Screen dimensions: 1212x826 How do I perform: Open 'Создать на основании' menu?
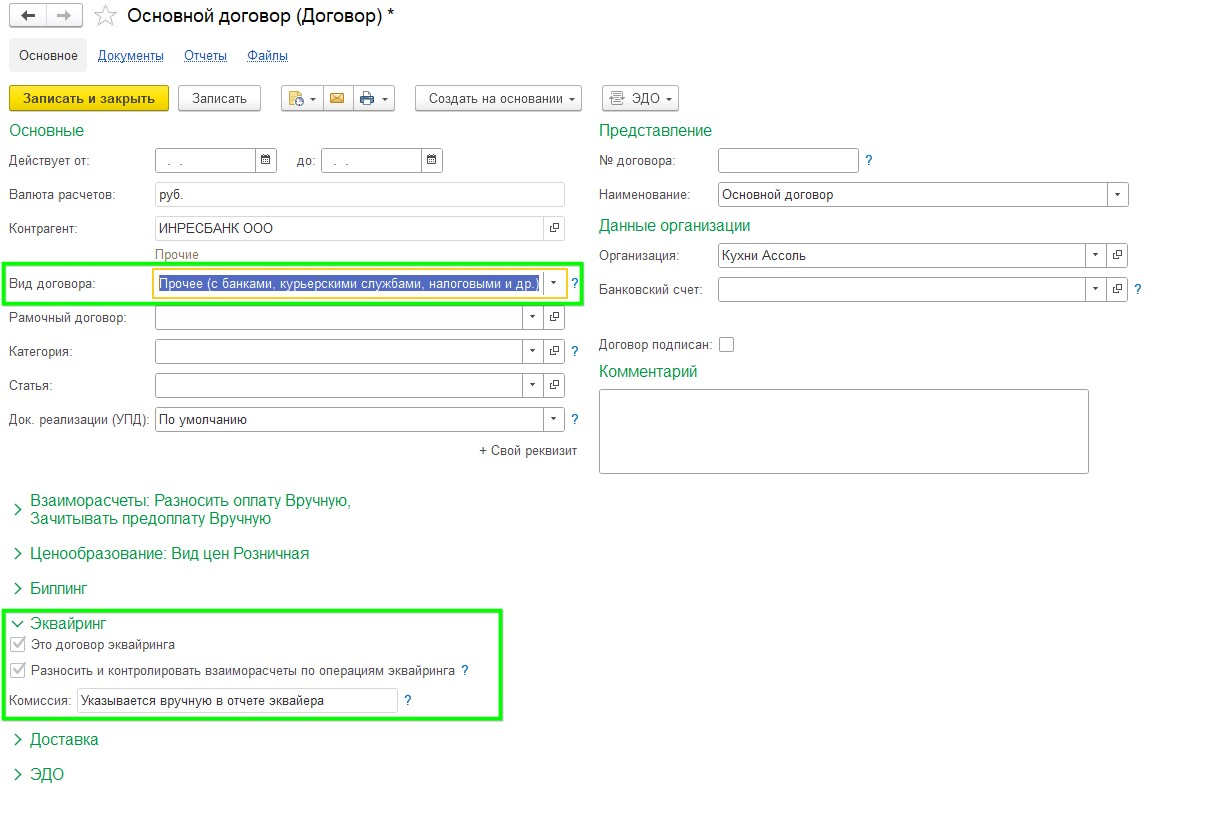click(499, 99)
